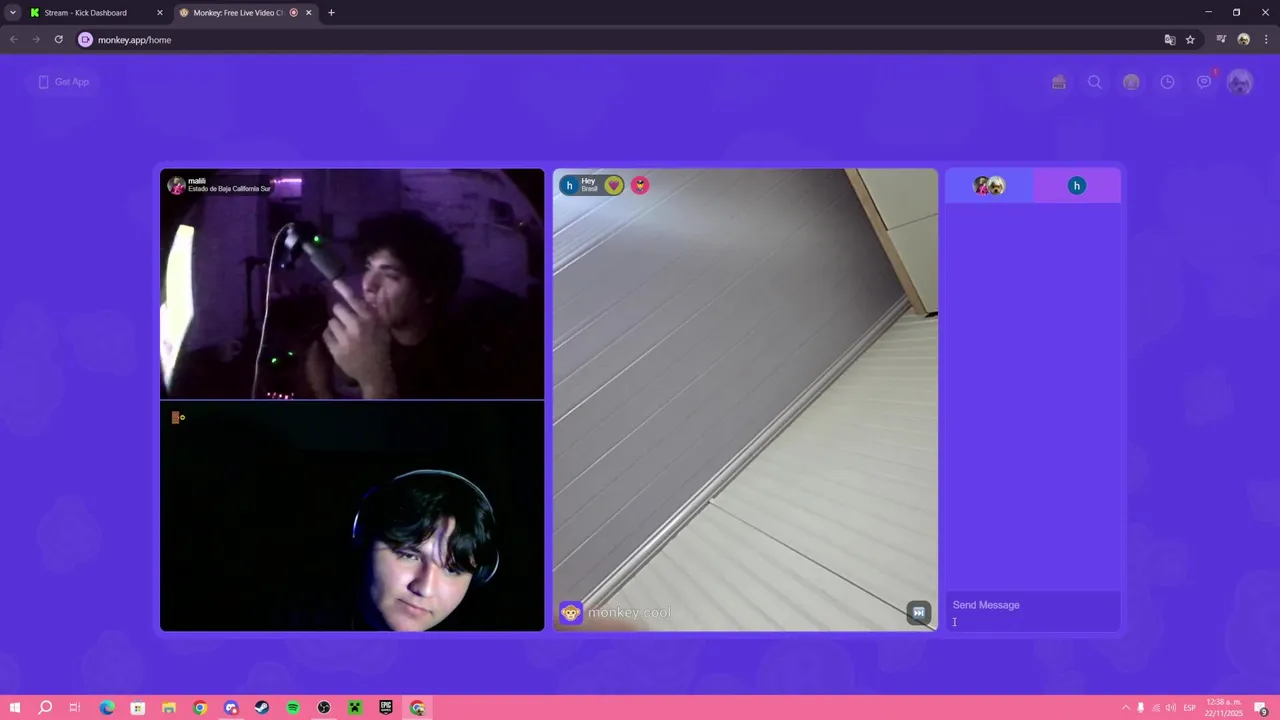Viewport: 1280px width, 720px height.
Task: Show hidden system tray icons
Action: click(x=1125, y=708)
